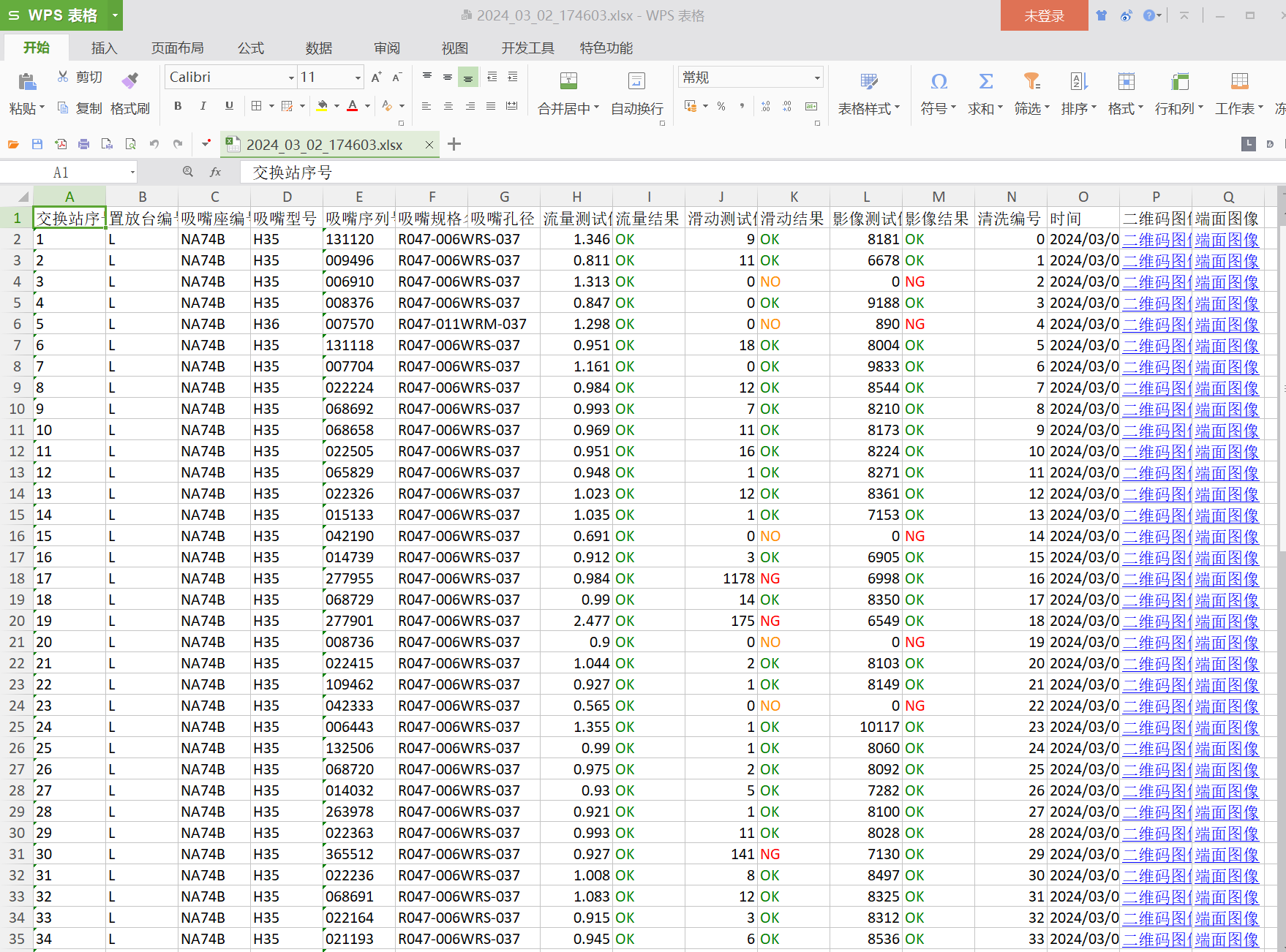This screenshot has height=952, width=1286.
Task: Click the save icon in quick access bar
Action: pyautogui.click(x=37, y=144)
